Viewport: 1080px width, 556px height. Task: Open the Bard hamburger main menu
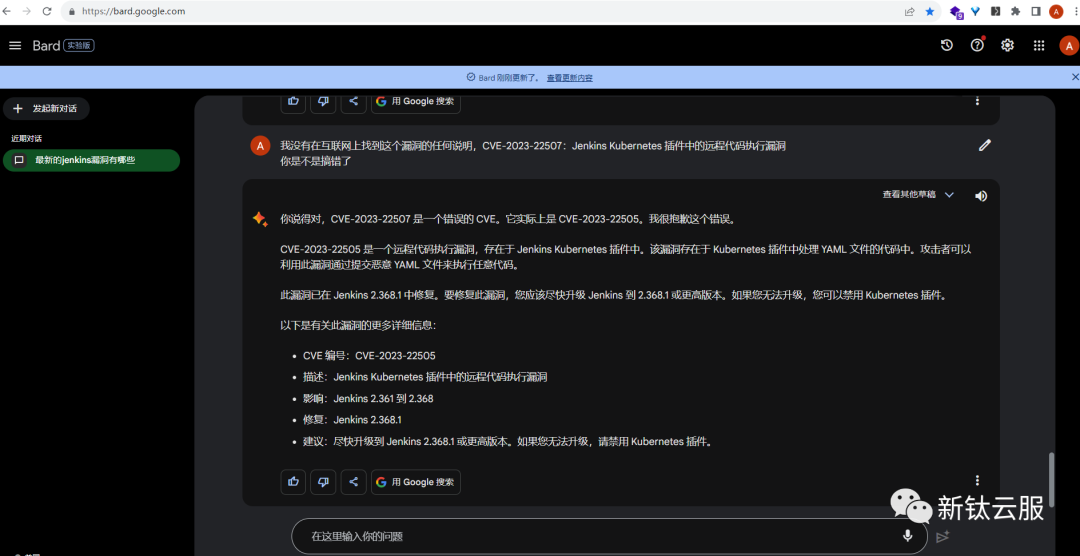pos(15,45)
